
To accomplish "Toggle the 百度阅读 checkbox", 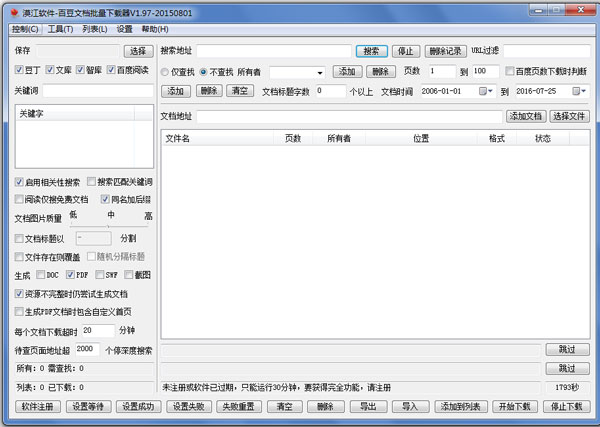I will point(111,70).
